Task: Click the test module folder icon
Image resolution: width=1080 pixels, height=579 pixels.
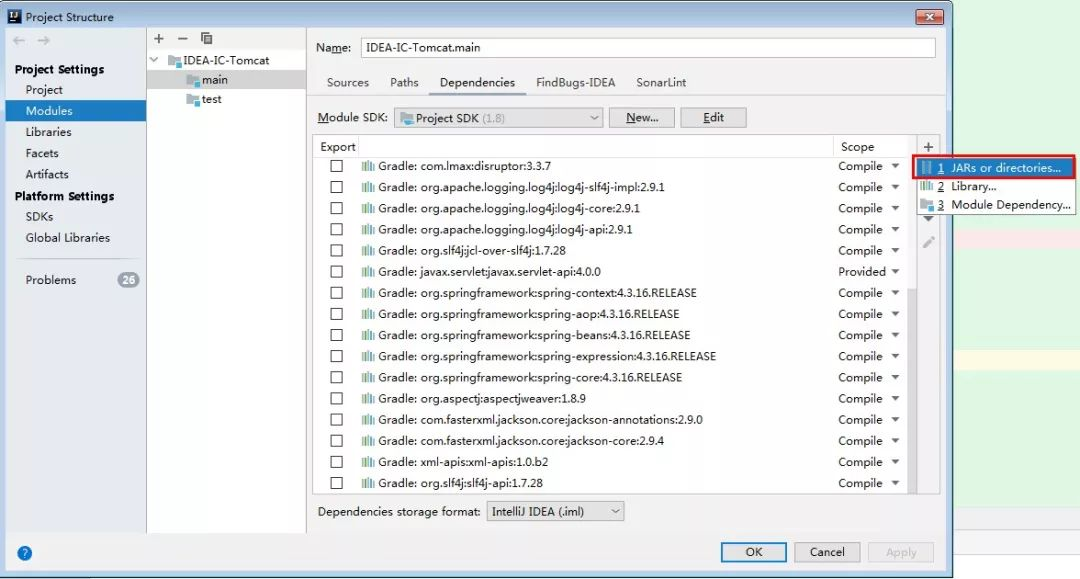Action: pos(193,99)
